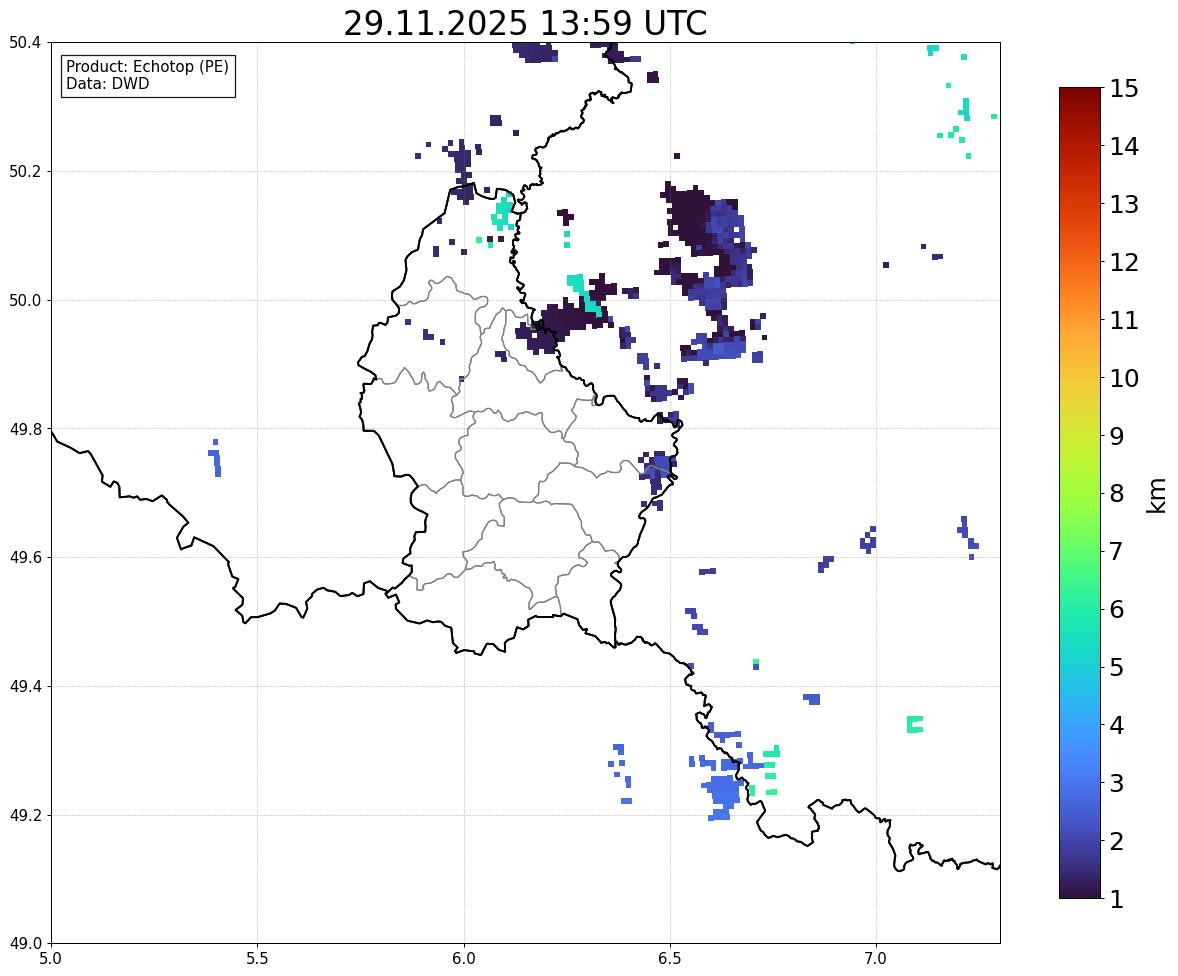Click colorbar tick label '5'
The width and height of the screenshot is (1178, 976).
[x=1117, y=667]
